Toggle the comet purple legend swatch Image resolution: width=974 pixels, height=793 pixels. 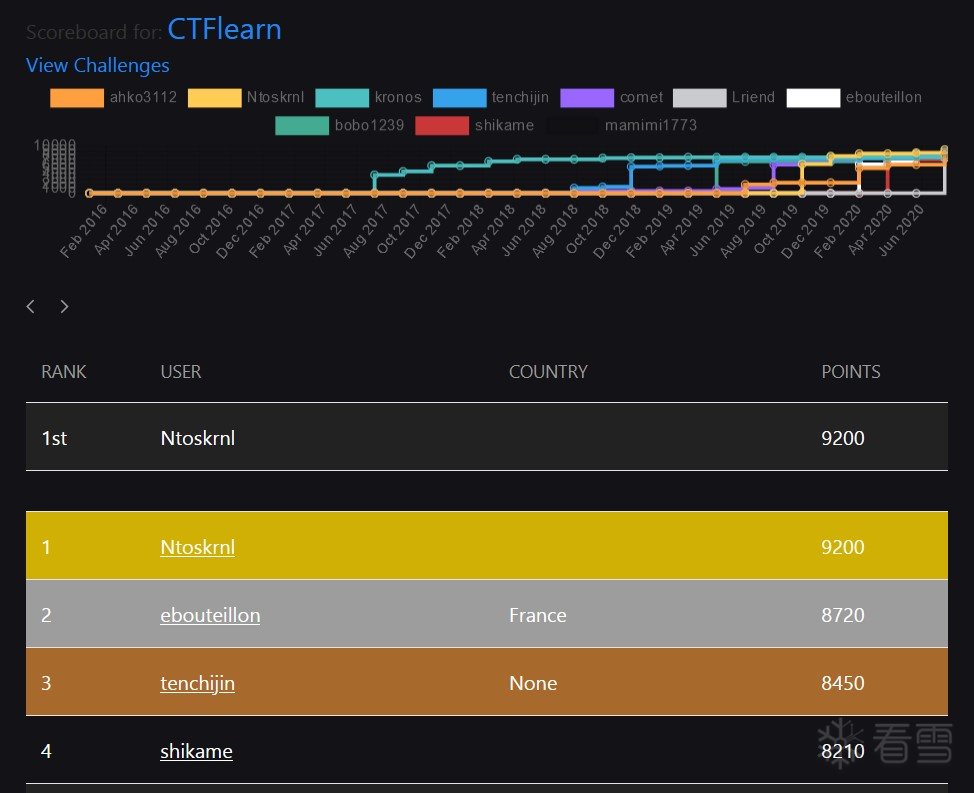(587, 97)
